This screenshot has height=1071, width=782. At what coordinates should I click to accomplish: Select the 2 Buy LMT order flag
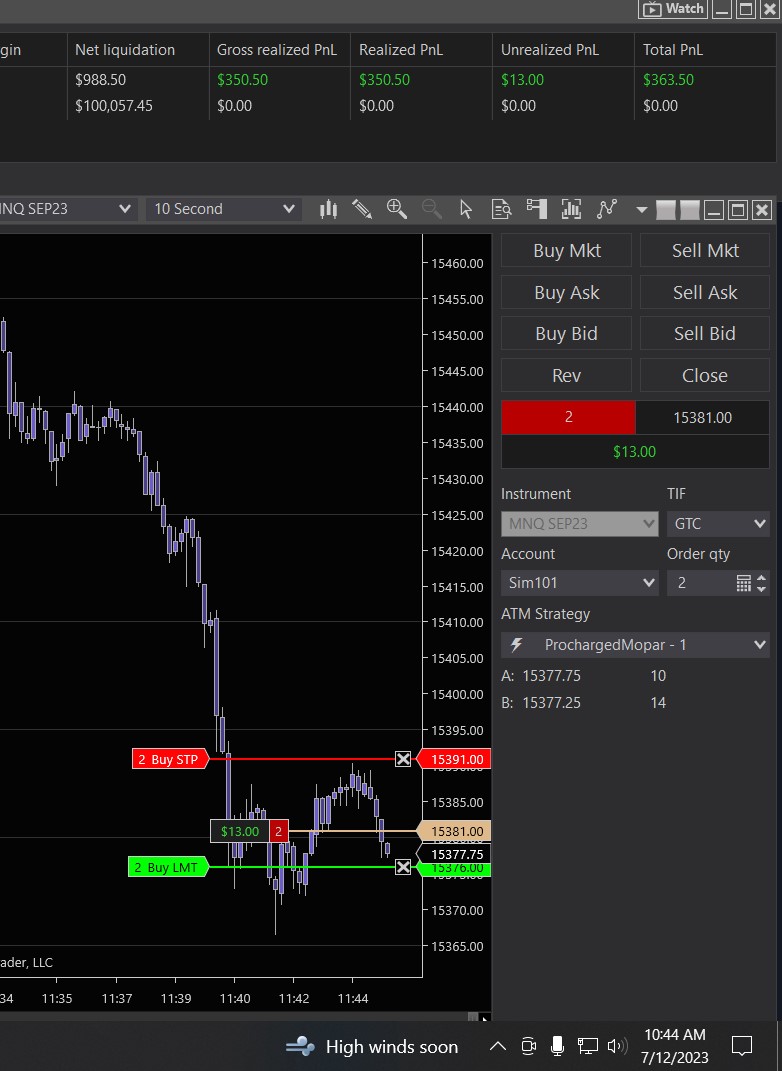point(167,867)
